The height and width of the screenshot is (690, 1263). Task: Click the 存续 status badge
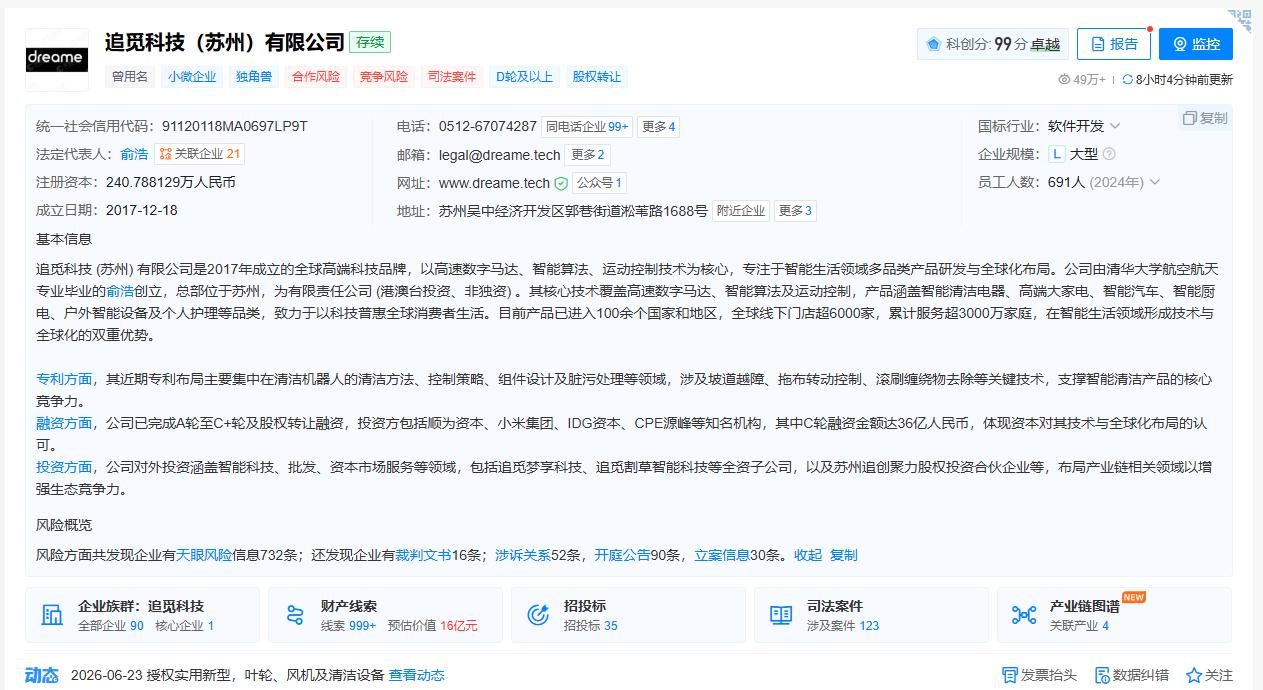pyautogui.click(x=370, y=42)
